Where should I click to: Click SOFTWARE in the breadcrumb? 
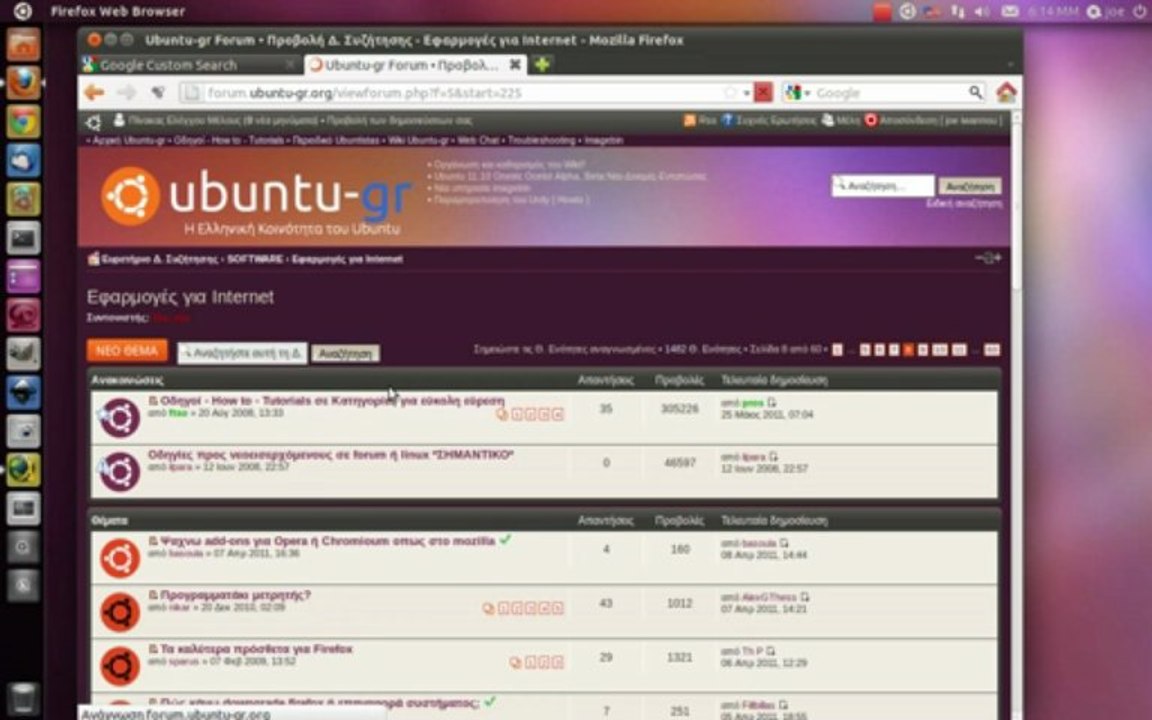coord(255,259)
